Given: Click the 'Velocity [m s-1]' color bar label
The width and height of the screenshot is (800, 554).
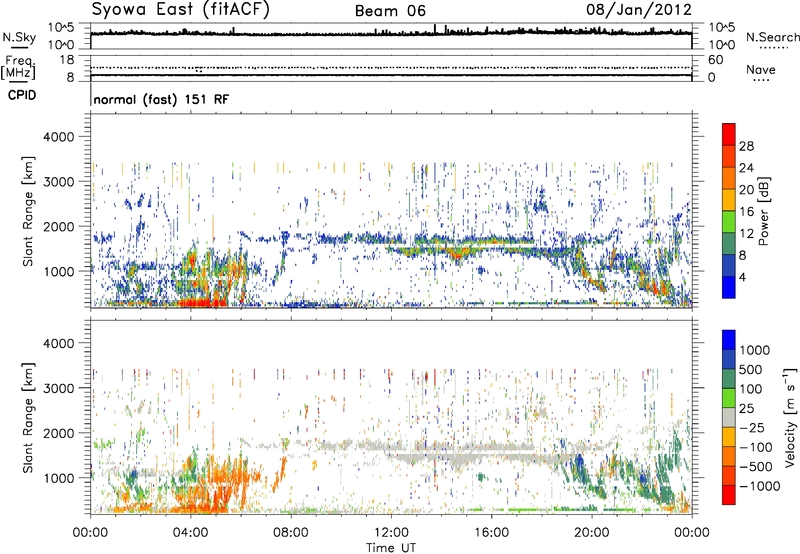Looking at the screenshot, I should click(x=790, y=417).
